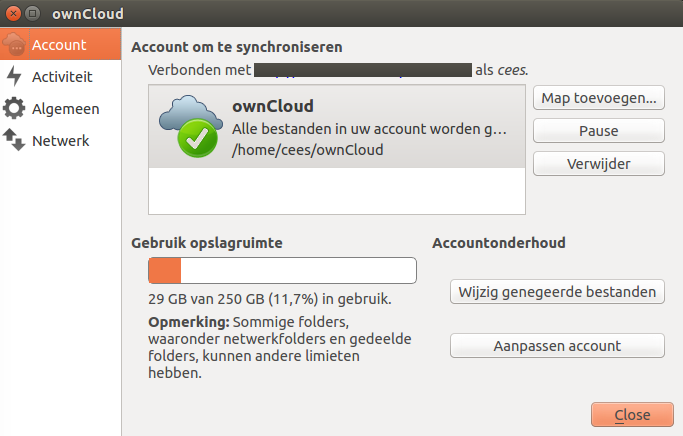
Task: Click the storage usage progress bar
Action: pyautogui.click(x=282, y=271)
